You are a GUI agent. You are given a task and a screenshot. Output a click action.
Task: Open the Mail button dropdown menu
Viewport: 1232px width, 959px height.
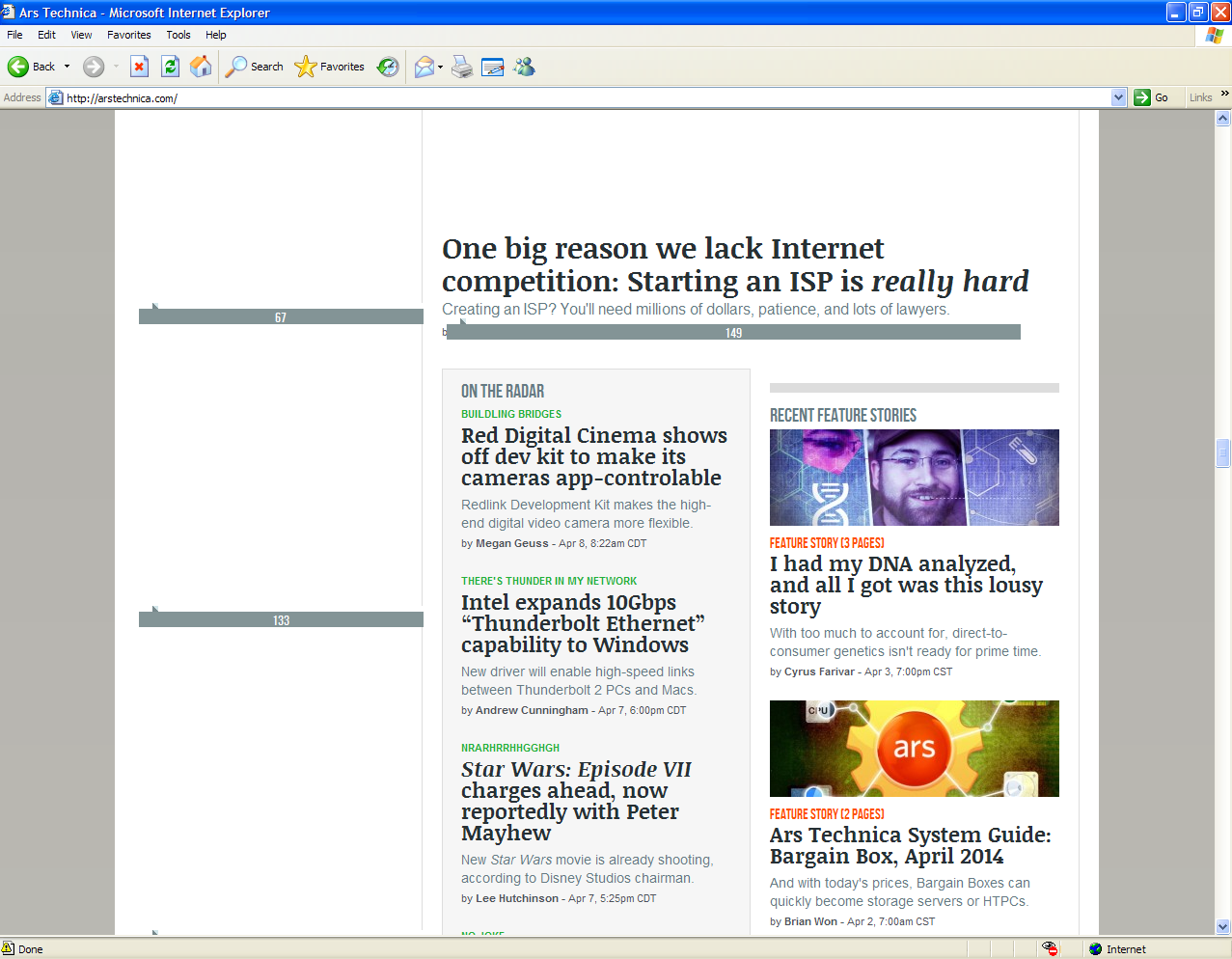tap(438, 66)
